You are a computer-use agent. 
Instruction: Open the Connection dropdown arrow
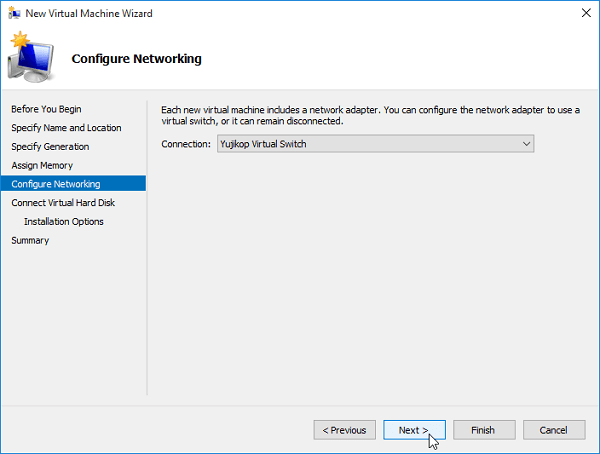[x=527, y=144]
